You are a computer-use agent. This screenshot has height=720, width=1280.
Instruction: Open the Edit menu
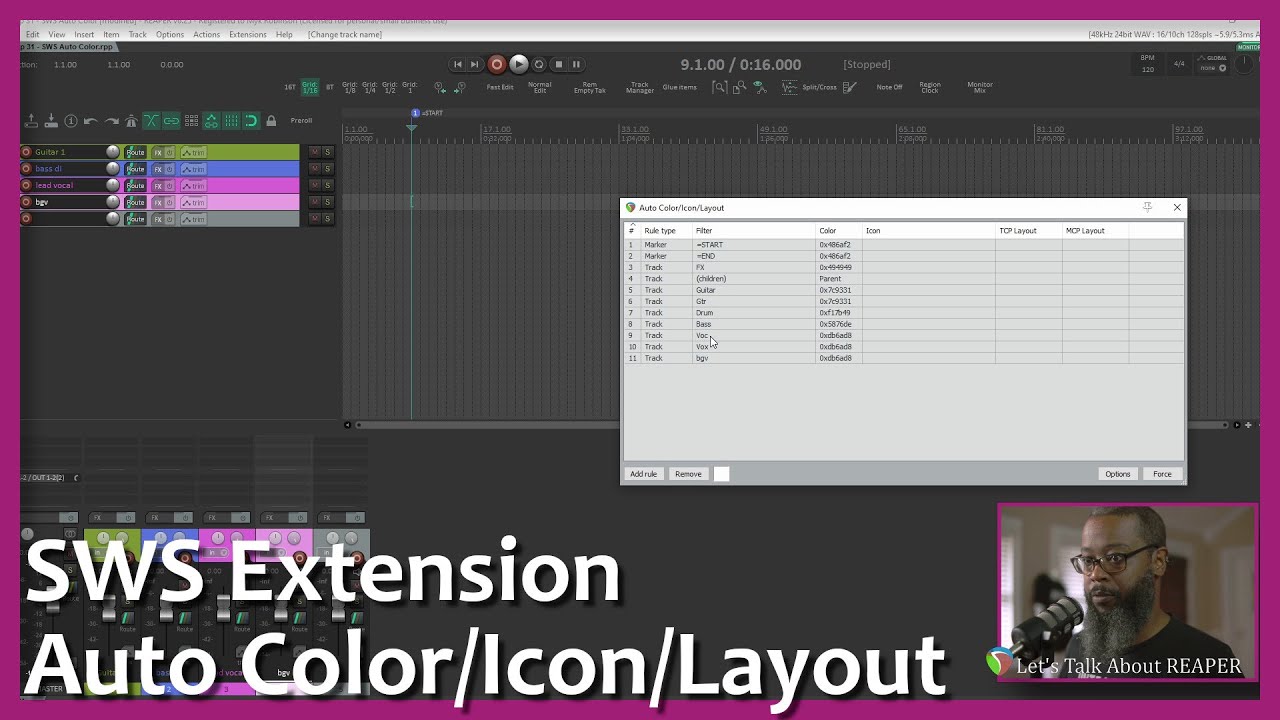click(x=33, y=34)
